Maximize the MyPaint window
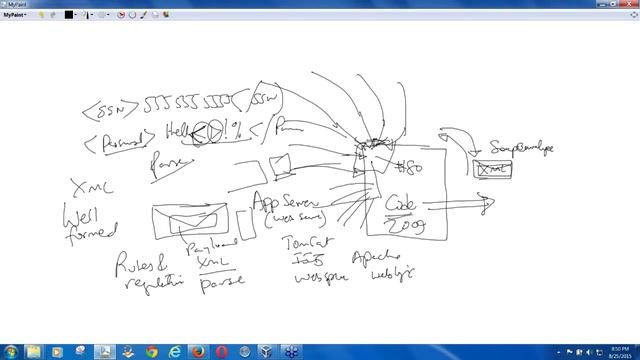This screenshot has width=640, height=360. tap(613, 4)
